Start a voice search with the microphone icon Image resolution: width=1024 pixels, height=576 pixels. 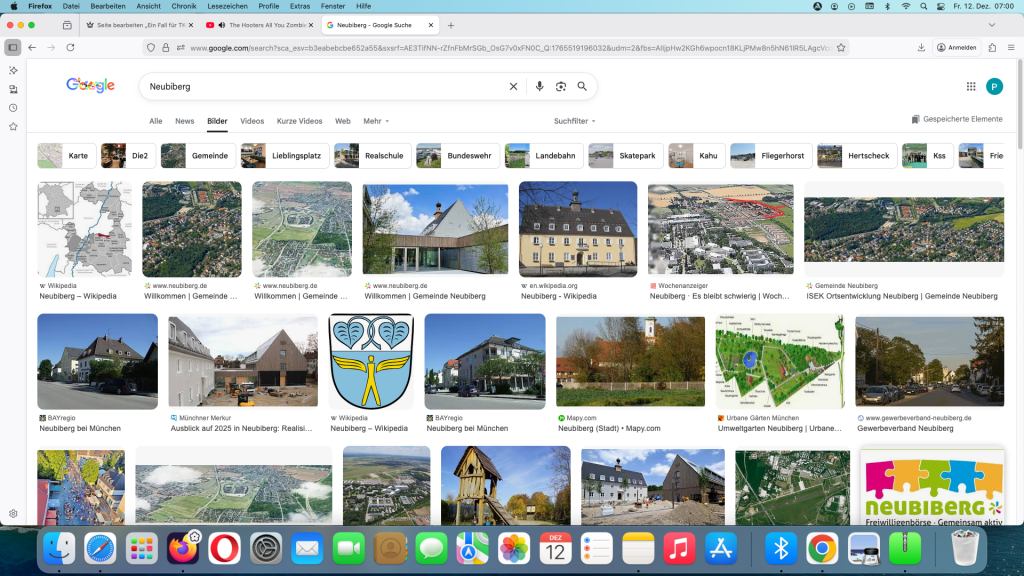[x=540, y=86]
